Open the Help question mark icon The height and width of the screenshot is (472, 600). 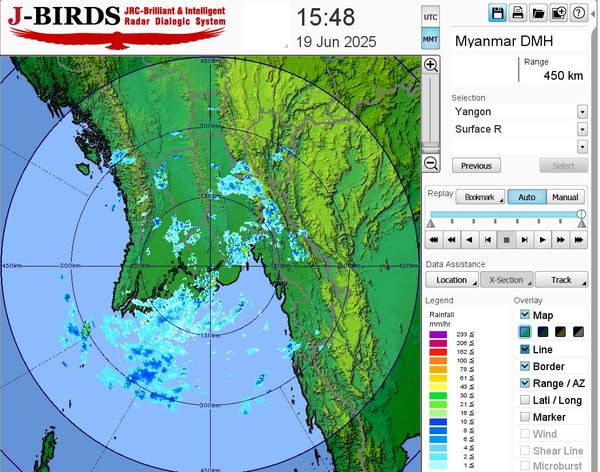pos(578,13)
